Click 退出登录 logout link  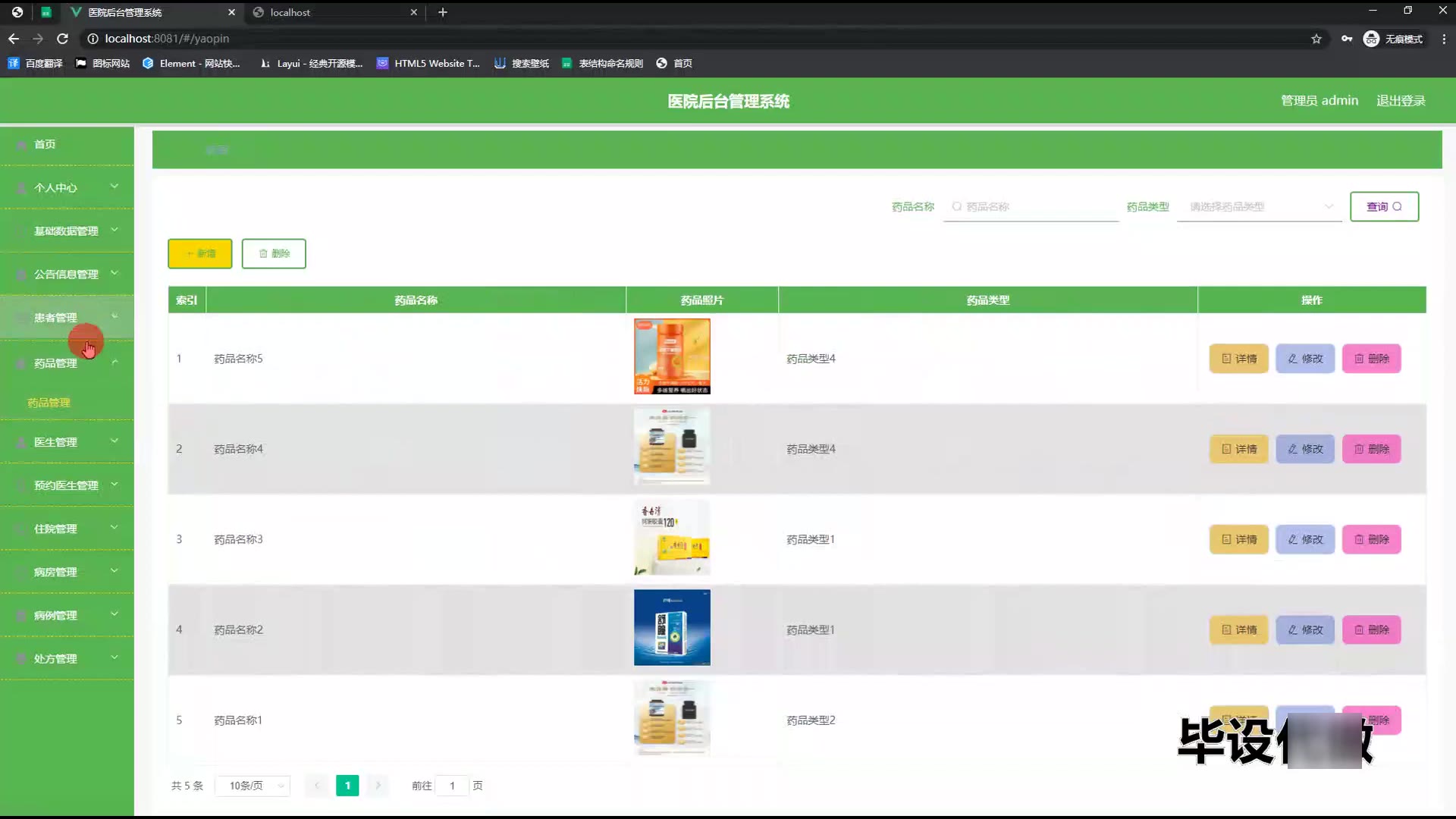tap(1401, 100)
